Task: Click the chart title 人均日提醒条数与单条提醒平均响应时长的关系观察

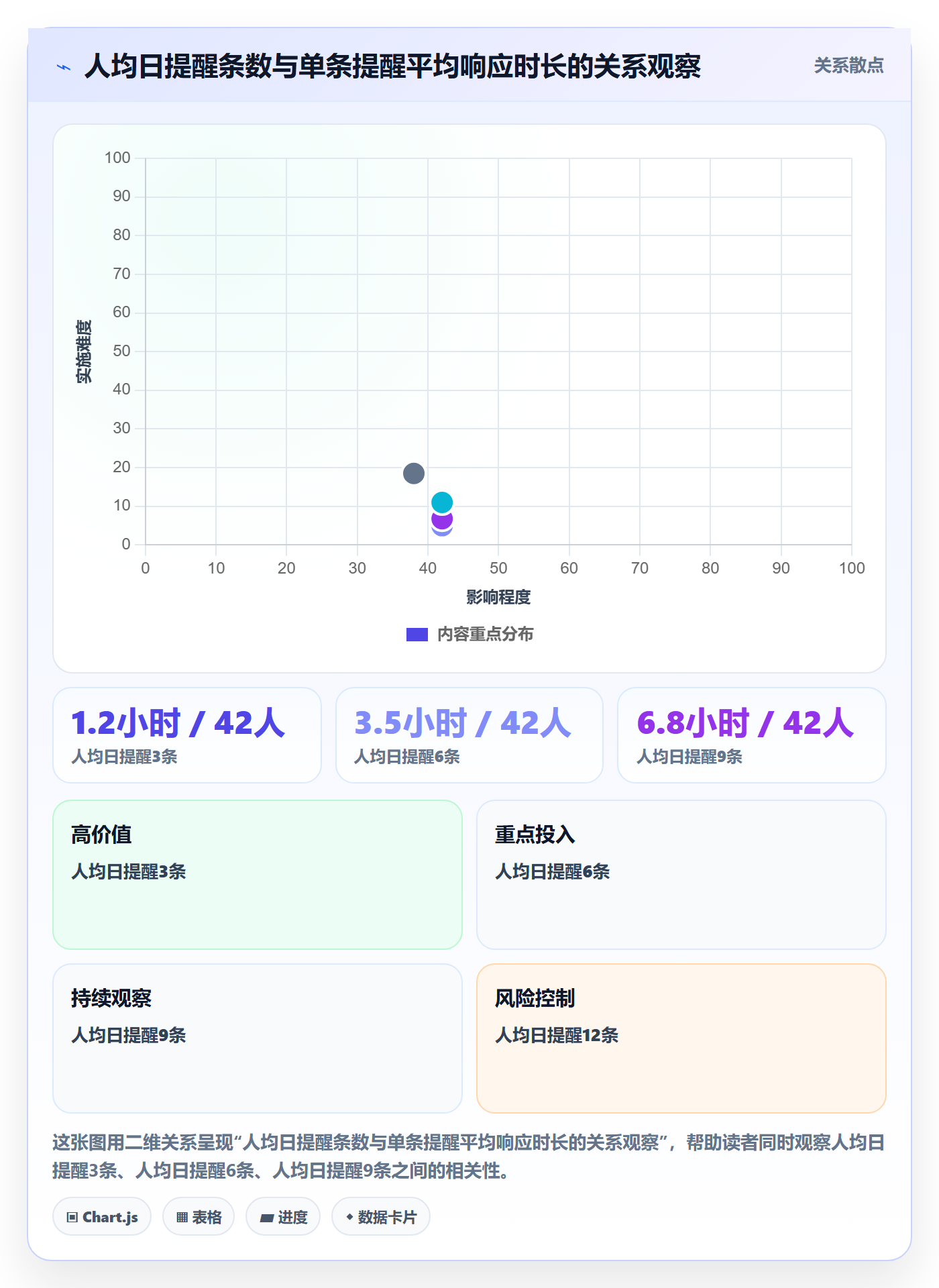Action: (x=392, y=66)
